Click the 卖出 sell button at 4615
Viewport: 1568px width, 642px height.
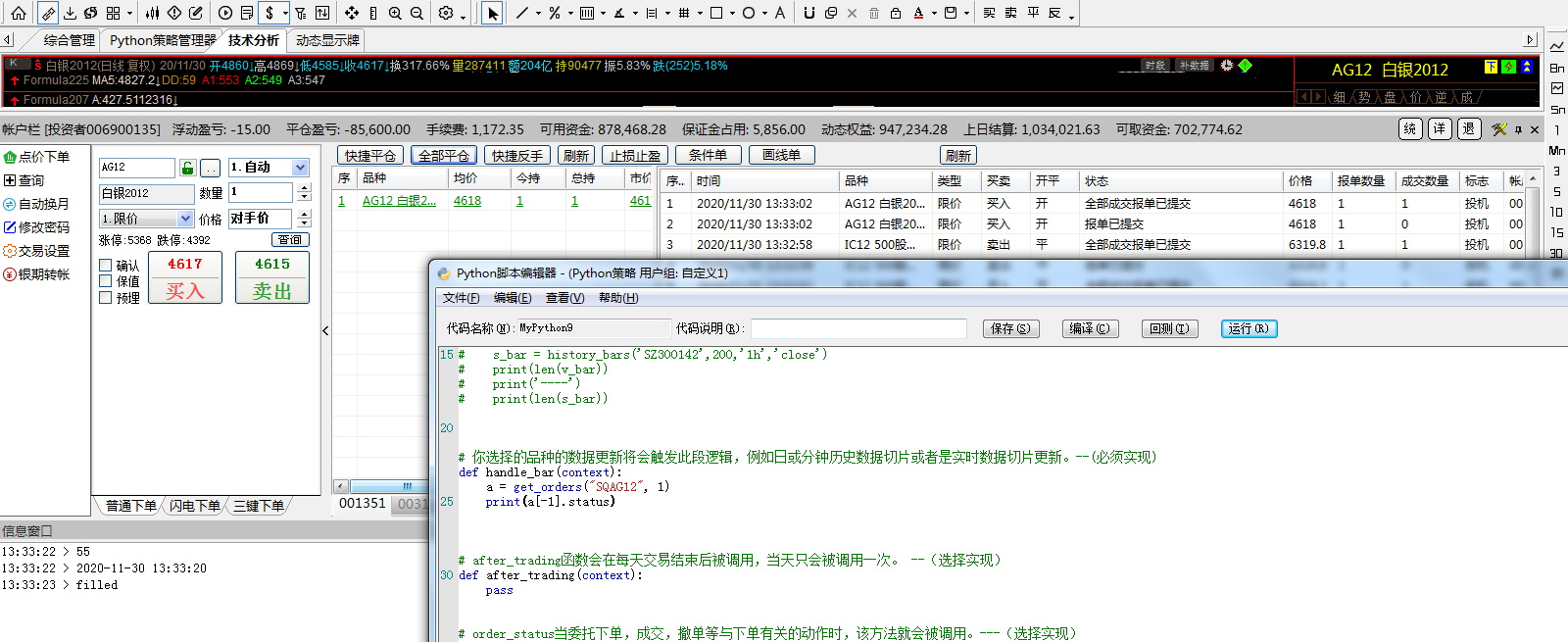[x=272, y=277]
